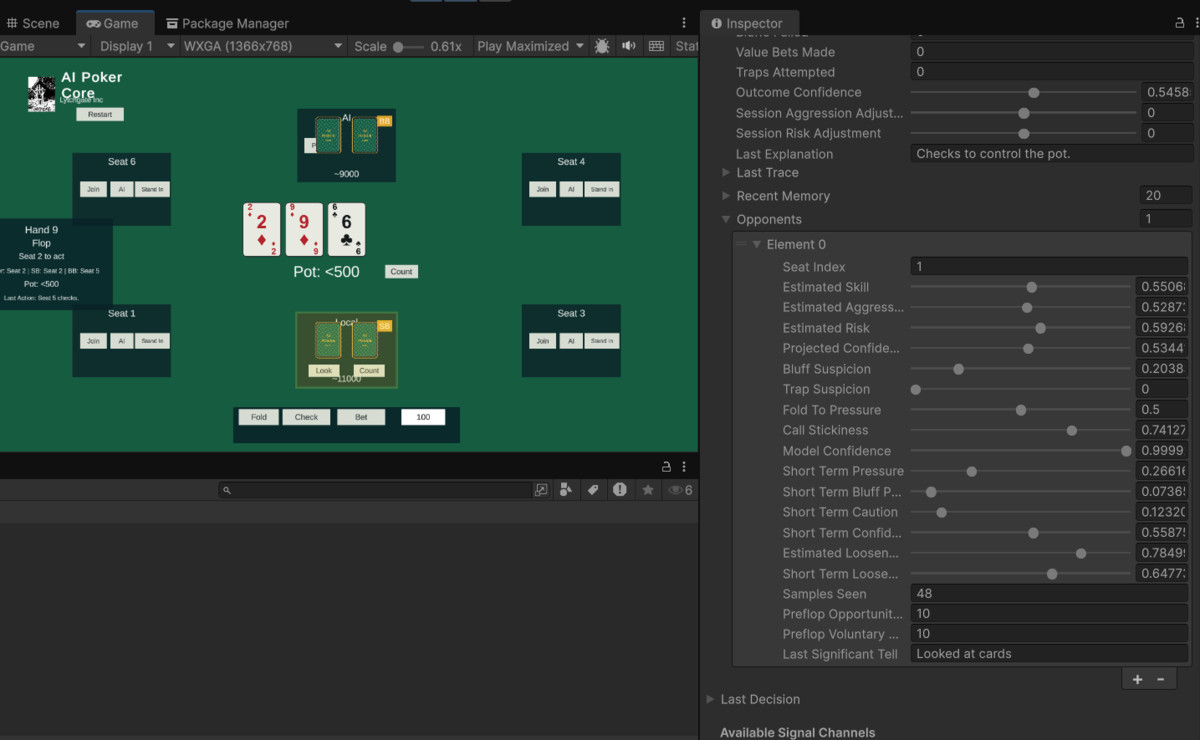Adjust the Outcome Confidence slider

click(1023, 92)
